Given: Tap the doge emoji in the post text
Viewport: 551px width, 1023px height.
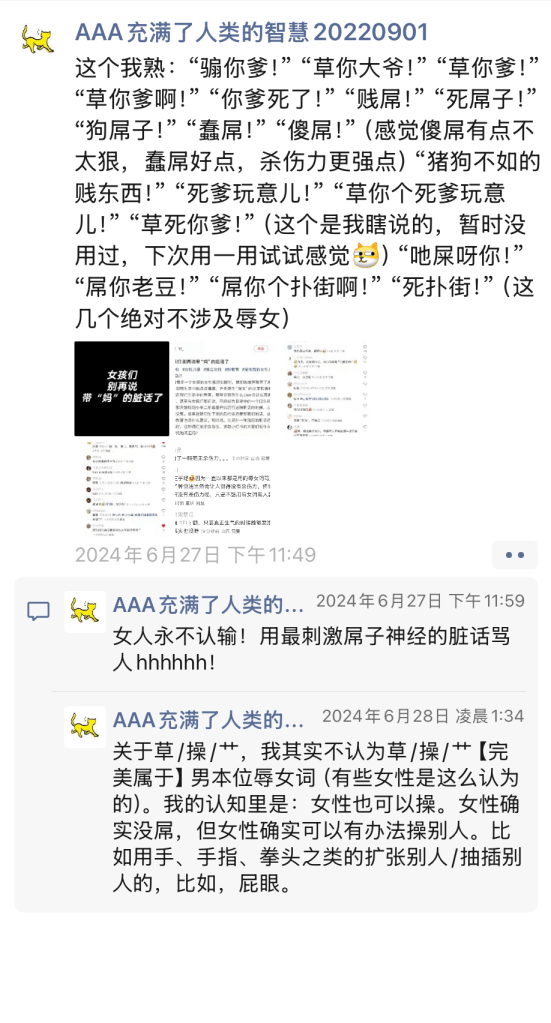Looking at the screenshot, I should coord(365,256).
